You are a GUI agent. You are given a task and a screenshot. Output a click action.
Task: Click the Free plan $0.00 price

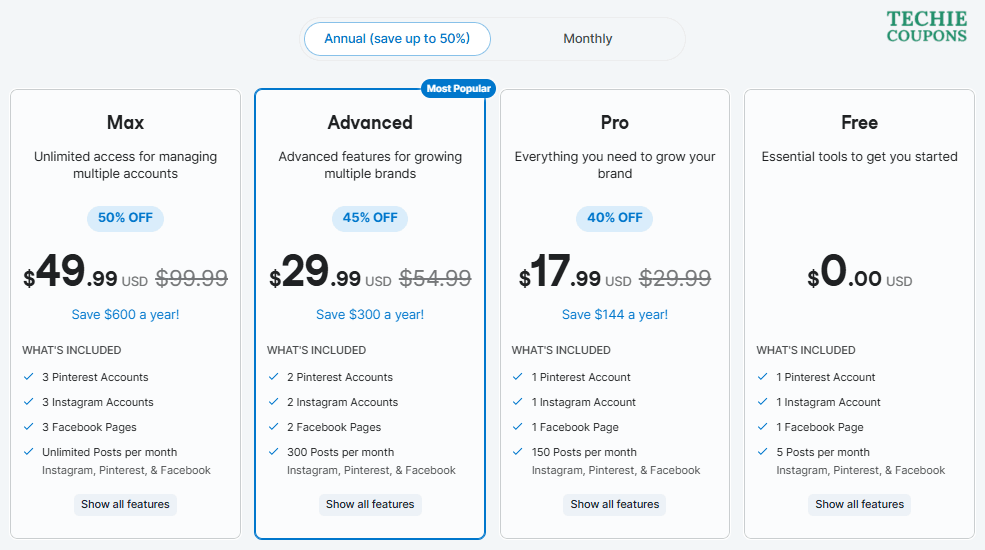pos(859,273)
